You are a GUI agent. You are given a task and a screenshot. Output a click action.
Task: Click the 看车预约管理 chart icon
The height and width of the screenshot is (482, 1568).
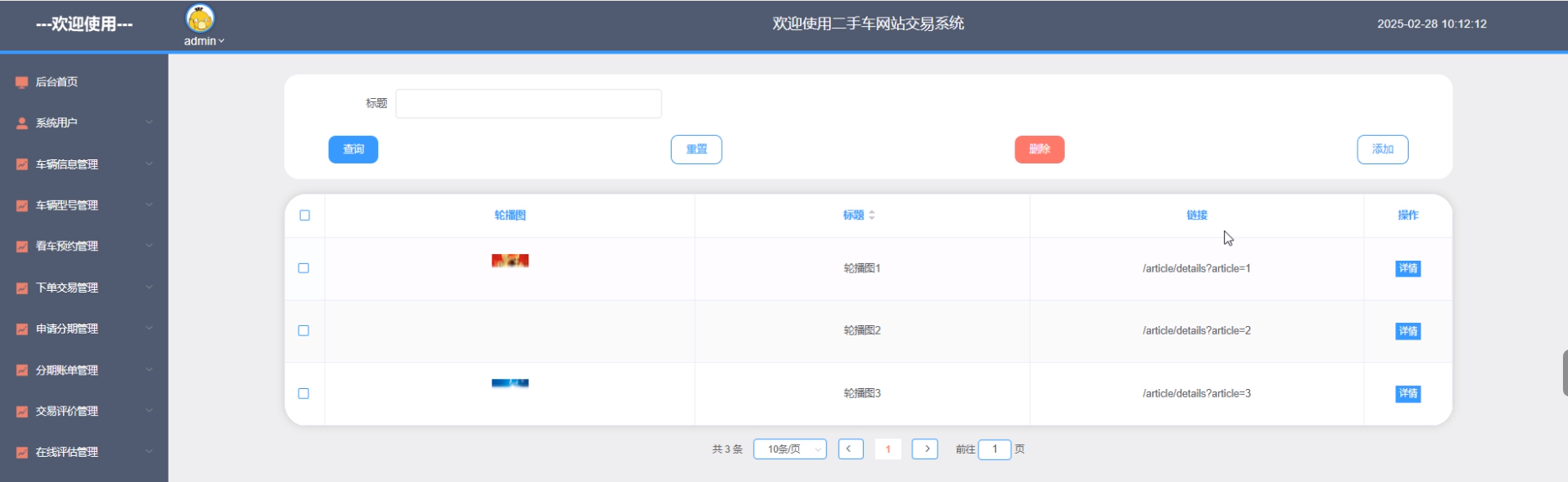point(22,246)
